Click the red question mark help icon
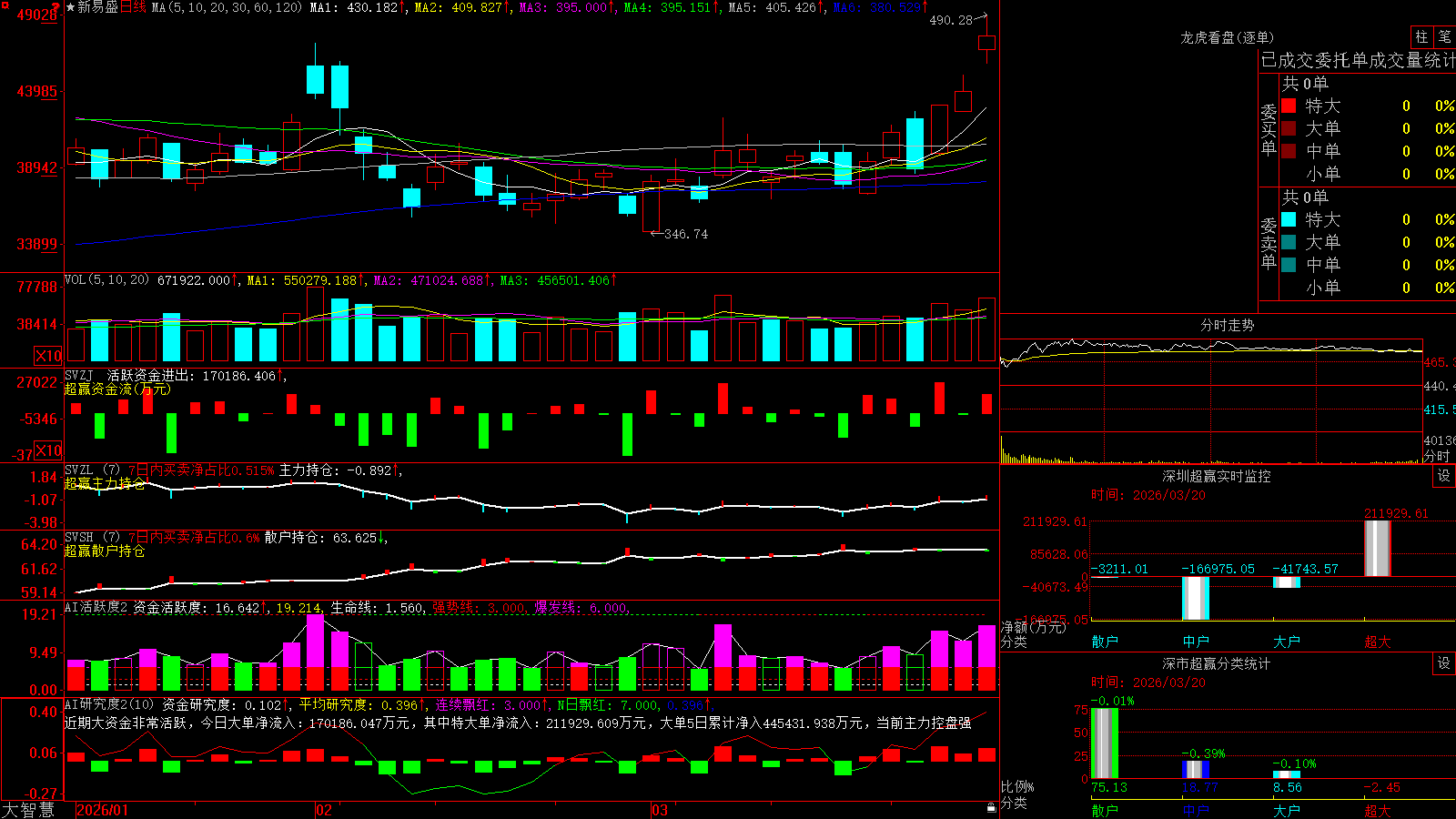The image size is (1456, 819). click(56, 7)
